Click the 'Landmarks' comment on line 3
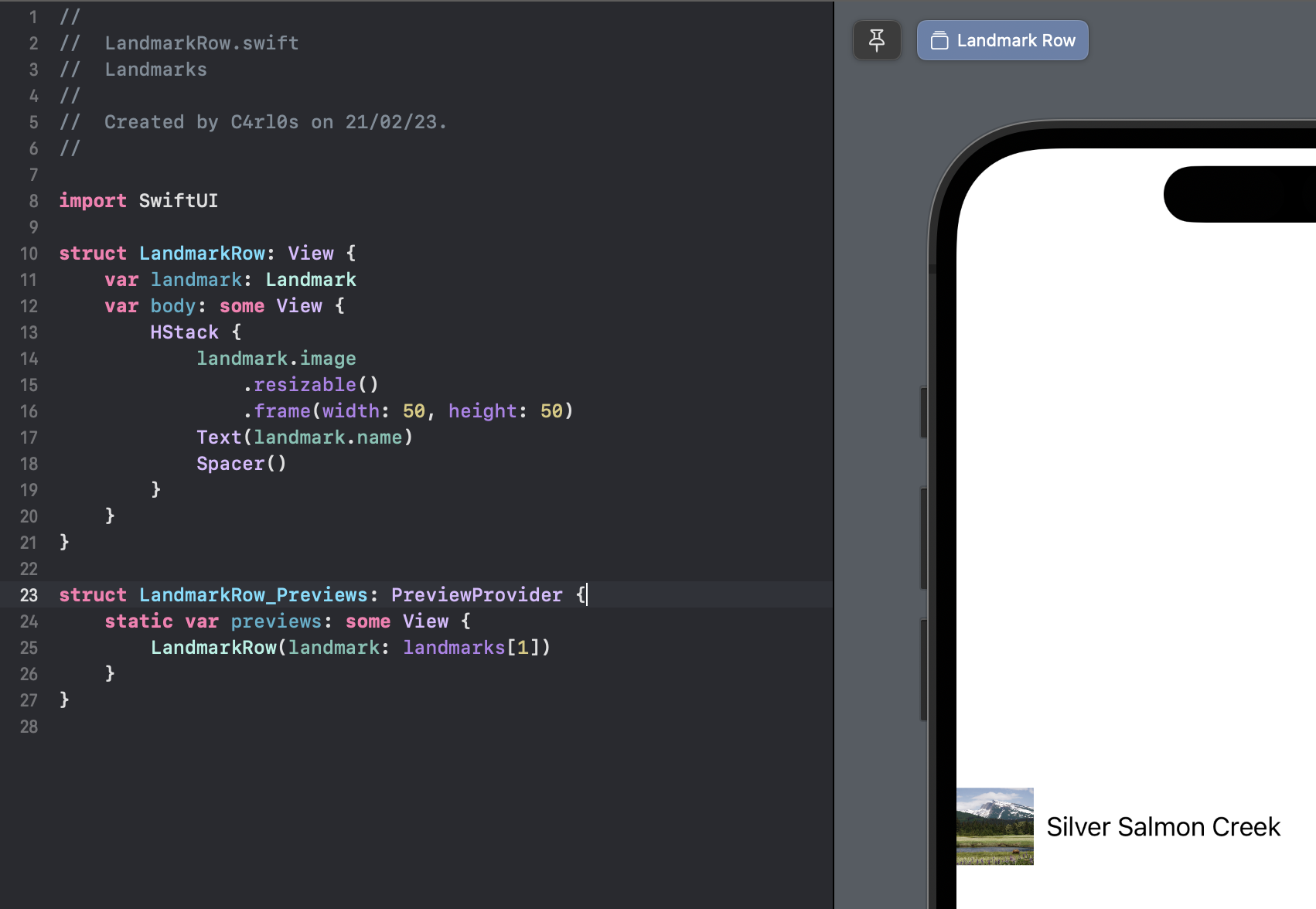1316x909 pixels. coord(155,70)
